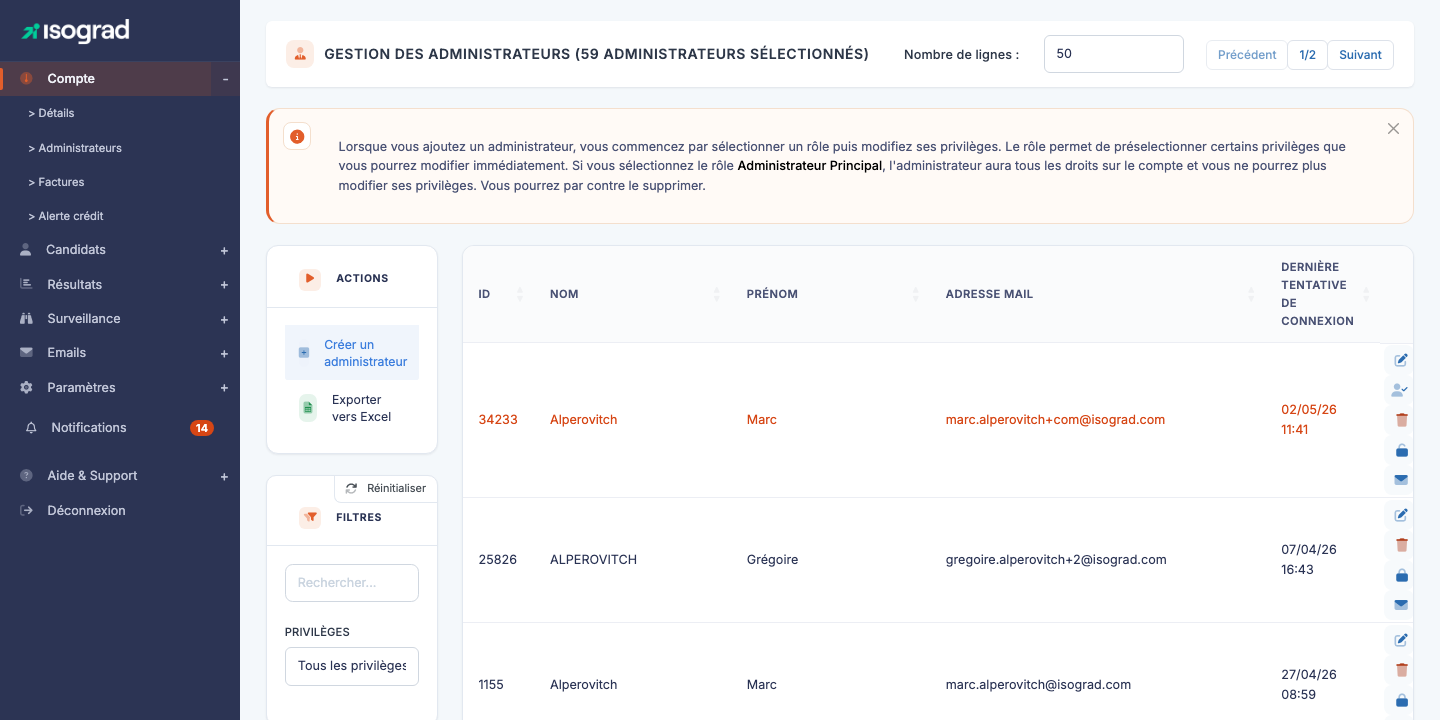Sort by Dernière tentative de connexion arrows

pyautogui.click(x=1366, y=294)
